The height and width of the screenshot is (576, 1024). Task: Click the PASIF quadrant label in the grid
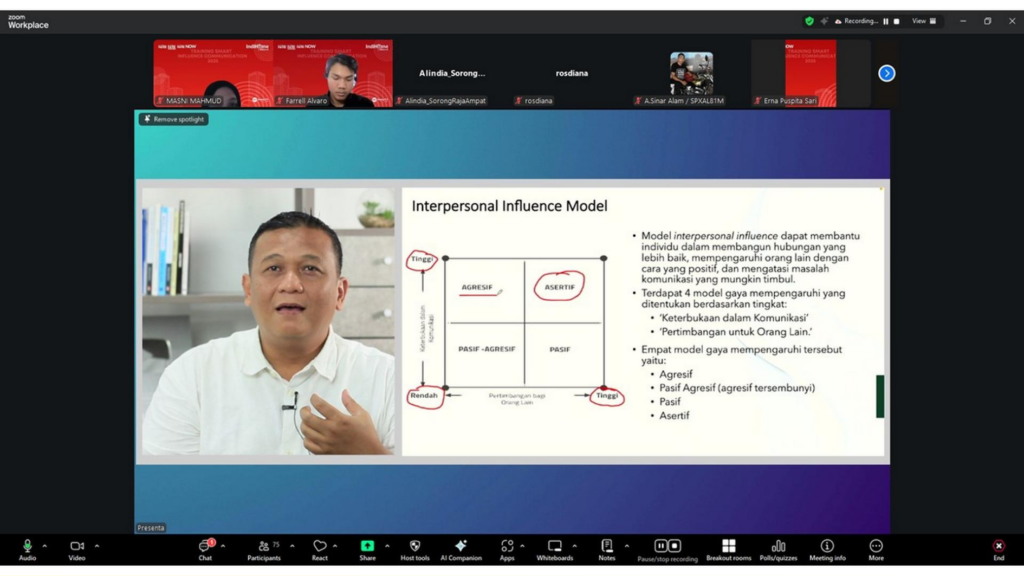560,349
